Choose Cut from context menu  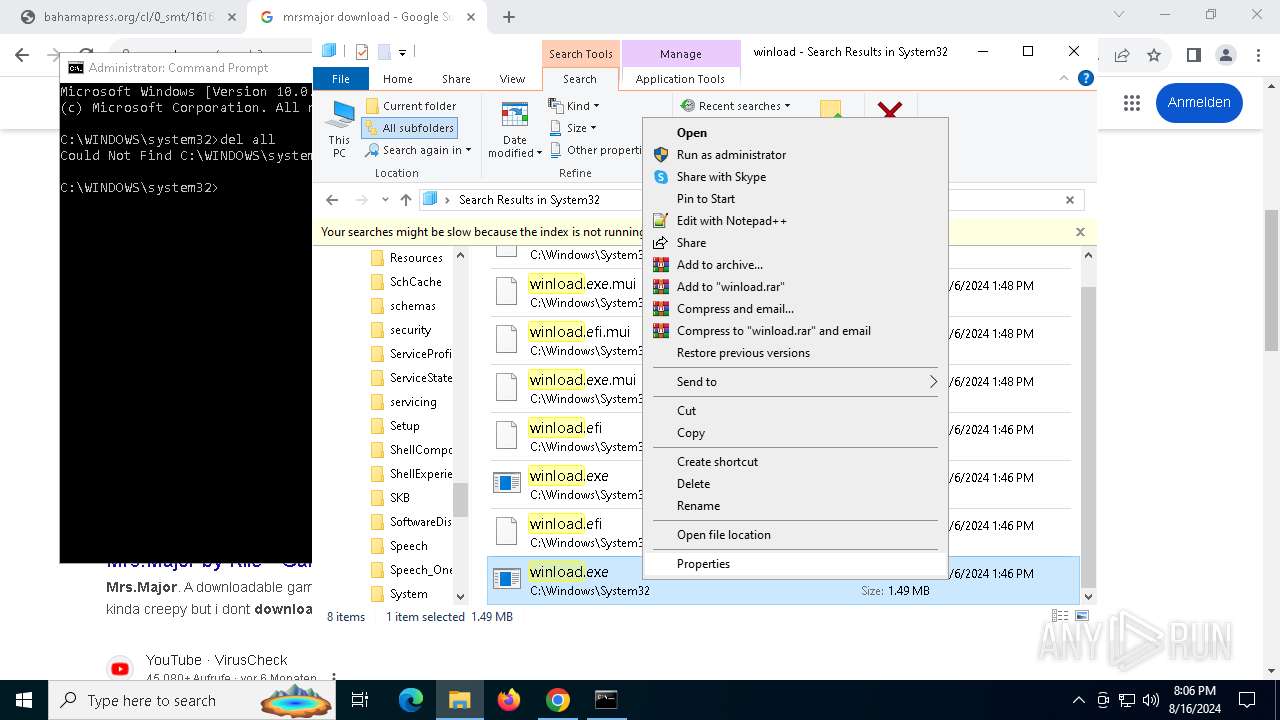pos(686,411)
